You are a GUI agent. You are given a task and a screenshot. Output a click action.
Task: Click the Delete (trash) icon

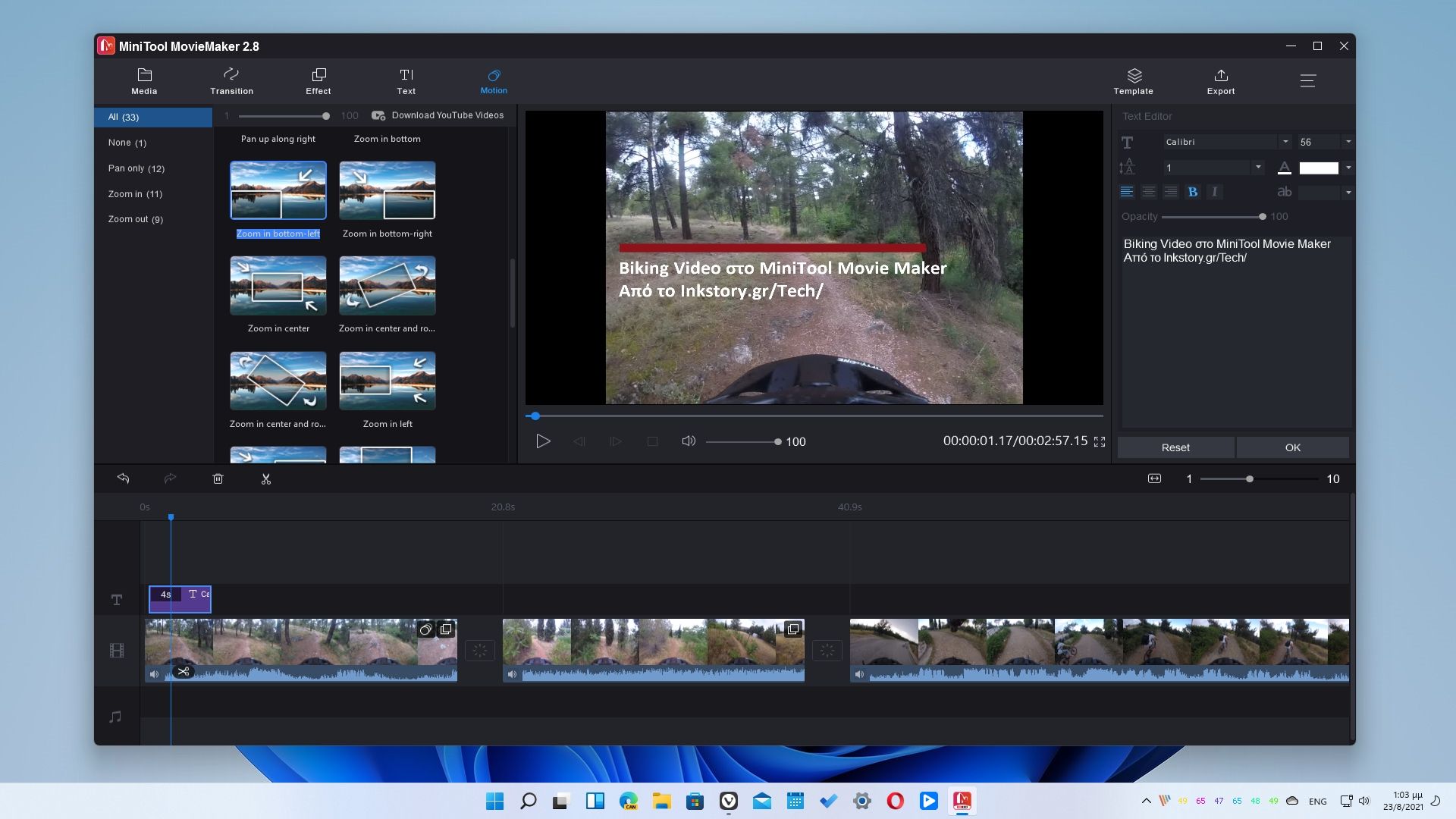[x=218, y=479]
